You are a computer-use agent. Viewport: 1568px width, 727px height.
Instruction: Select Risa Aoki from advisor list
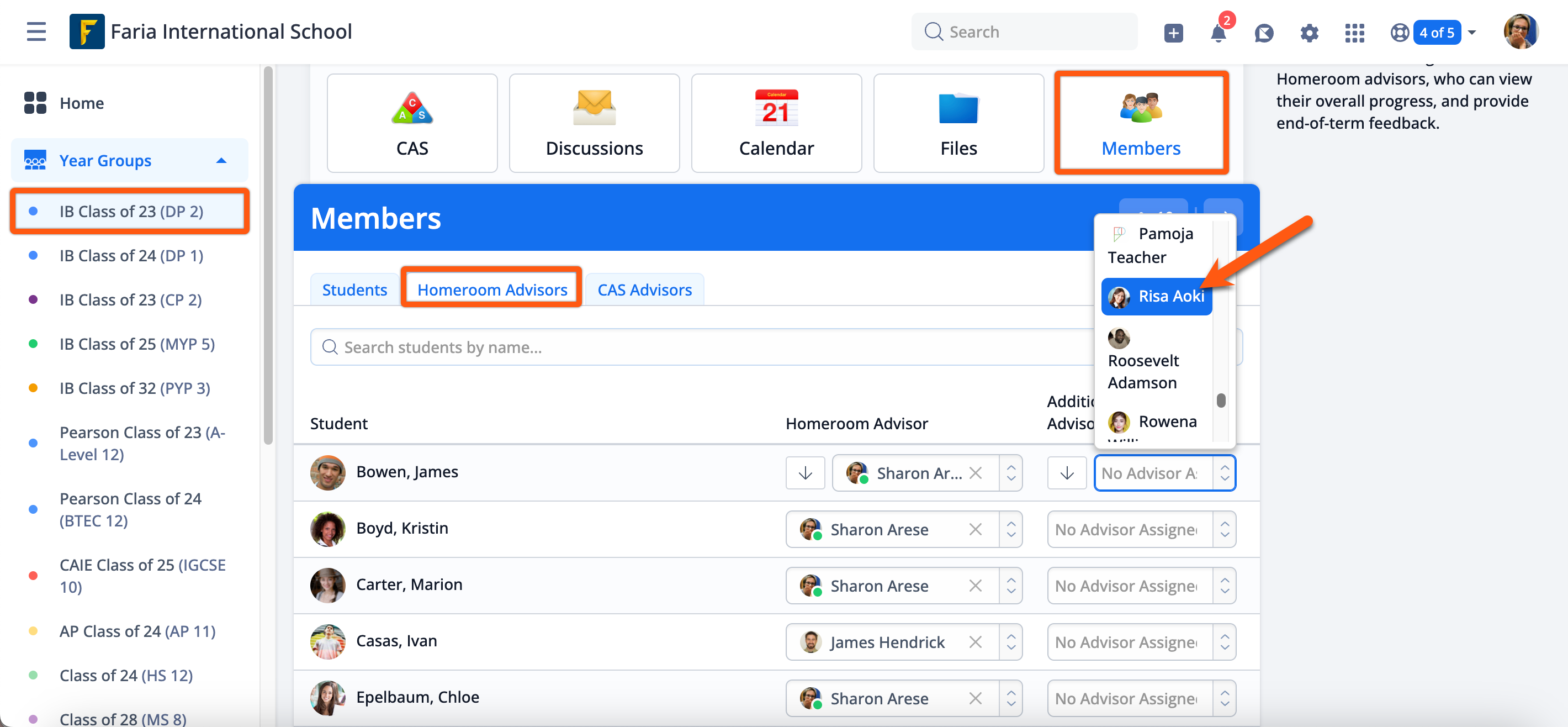coord(1157,297)
